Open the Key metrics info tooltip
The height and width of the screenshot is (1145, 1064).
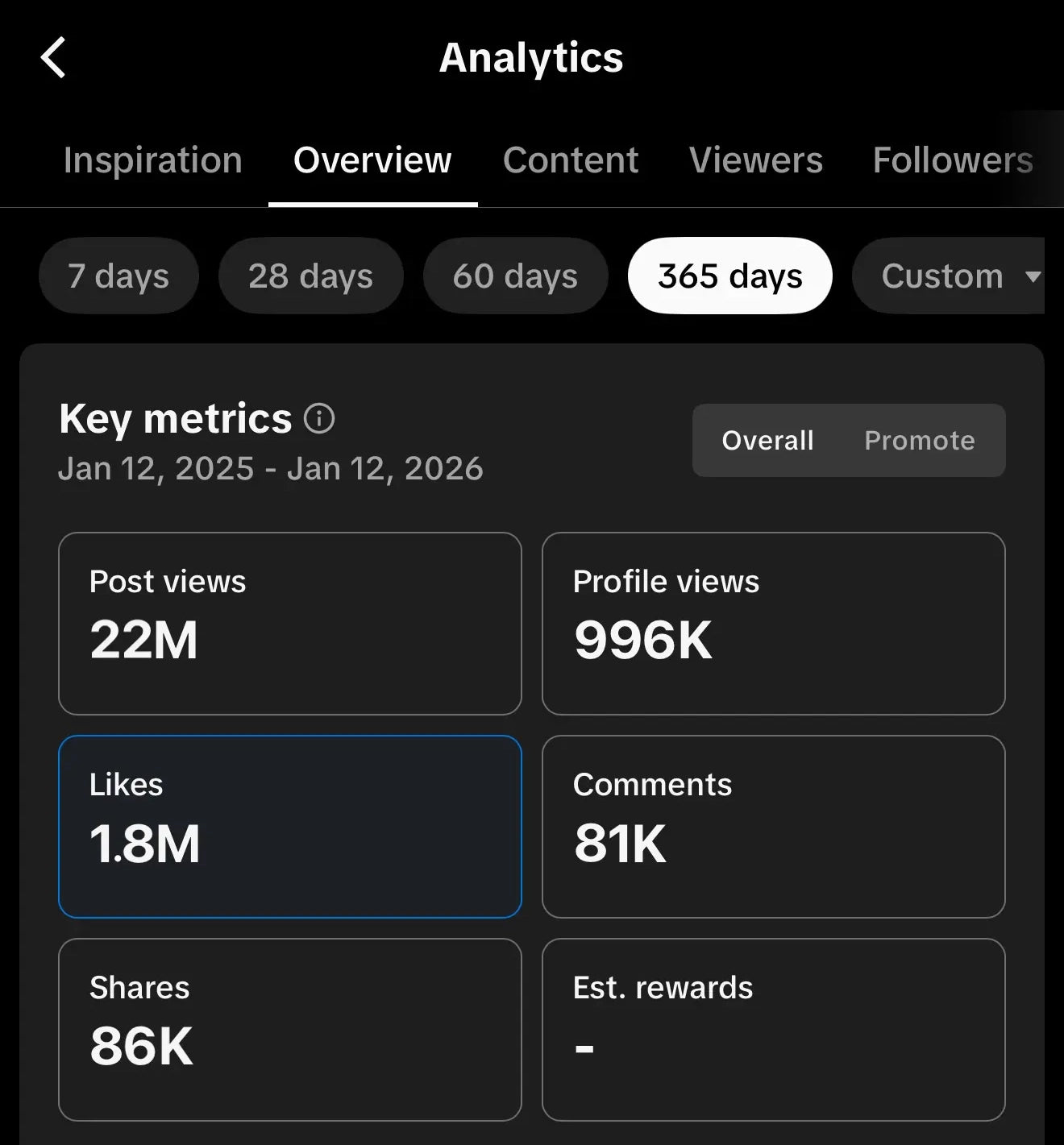coord(320,420)
